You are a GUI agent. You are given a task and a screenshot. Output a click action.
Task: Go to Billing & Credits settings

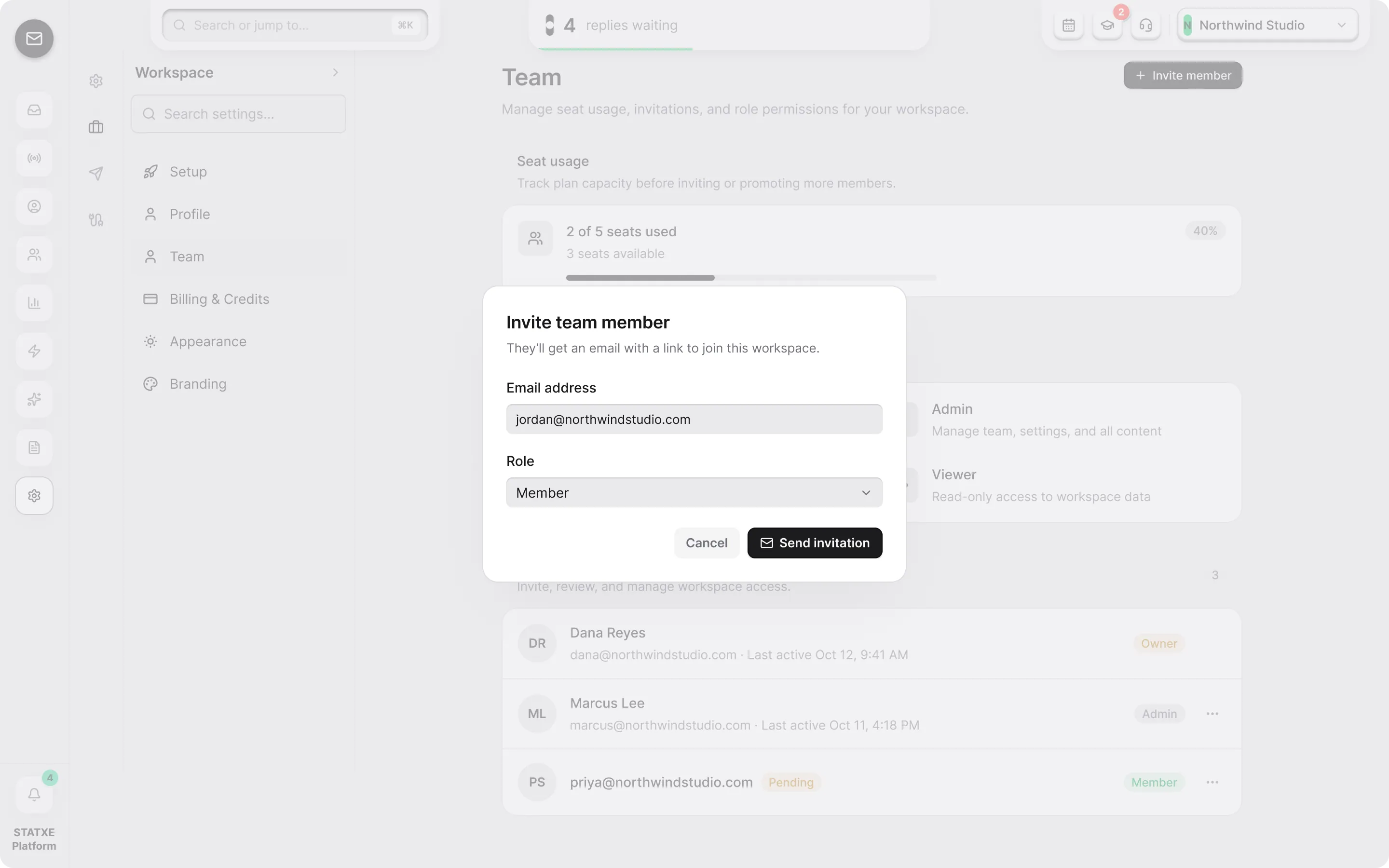[239, 299]
